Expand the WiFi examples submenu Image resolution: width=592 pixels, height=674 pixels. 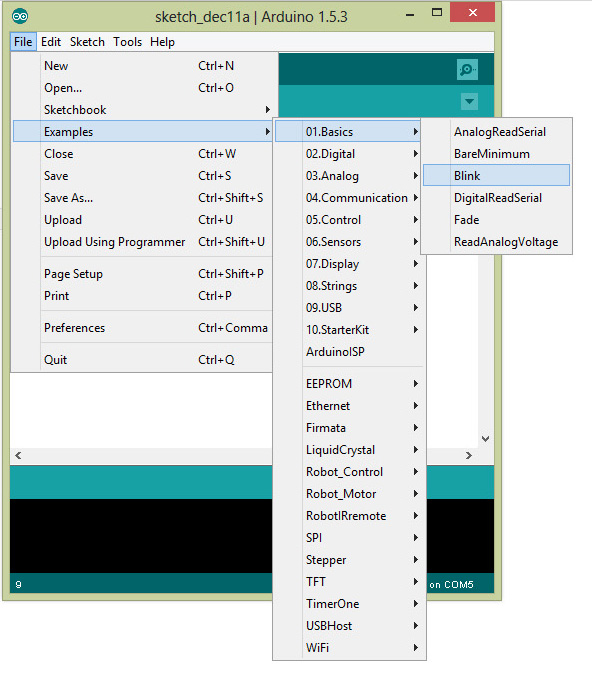coord(349,647)
